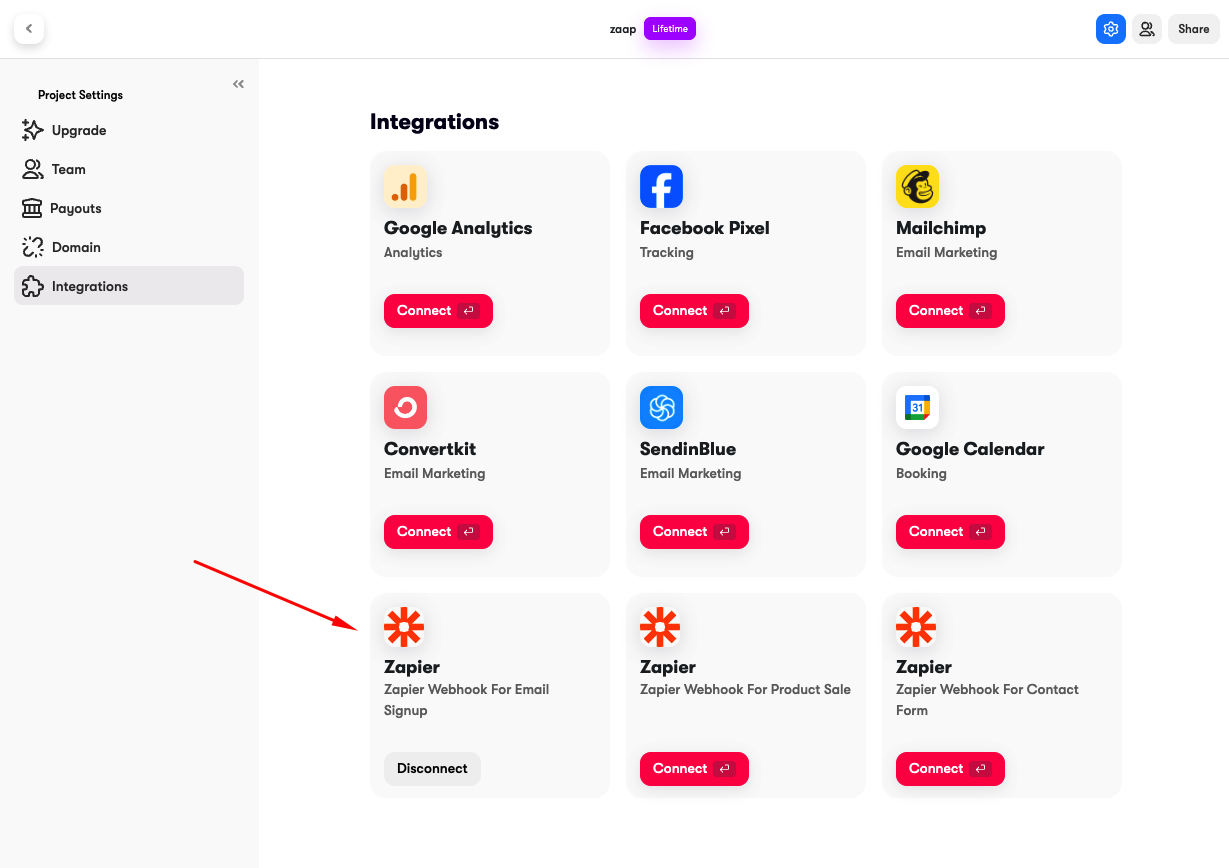The width and height of the screenshot is (1229, 868).
Task: Go back using the top-left arrow
Action: [x=29, y=29]
